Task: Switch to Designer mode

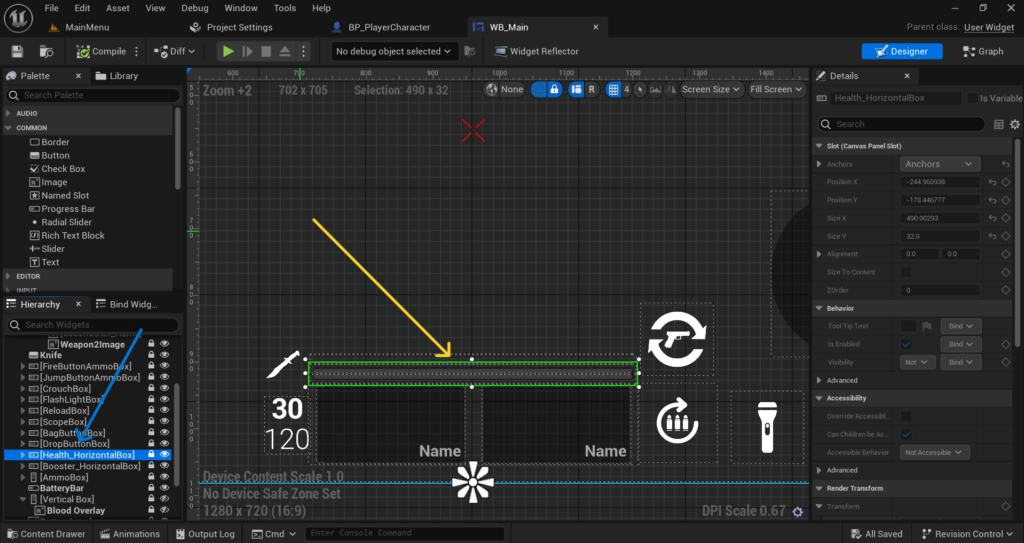Action: tap(902, 52)
